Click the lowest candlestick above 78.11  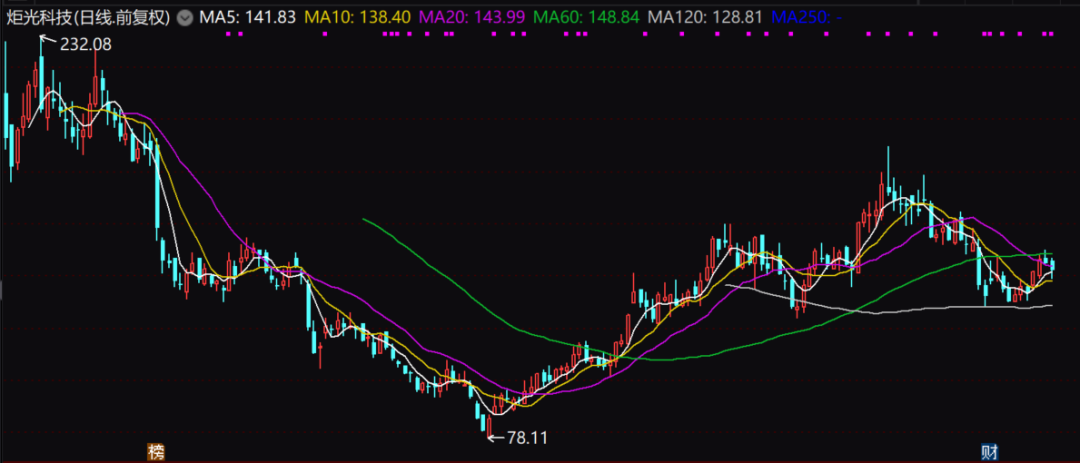point(489,418)
